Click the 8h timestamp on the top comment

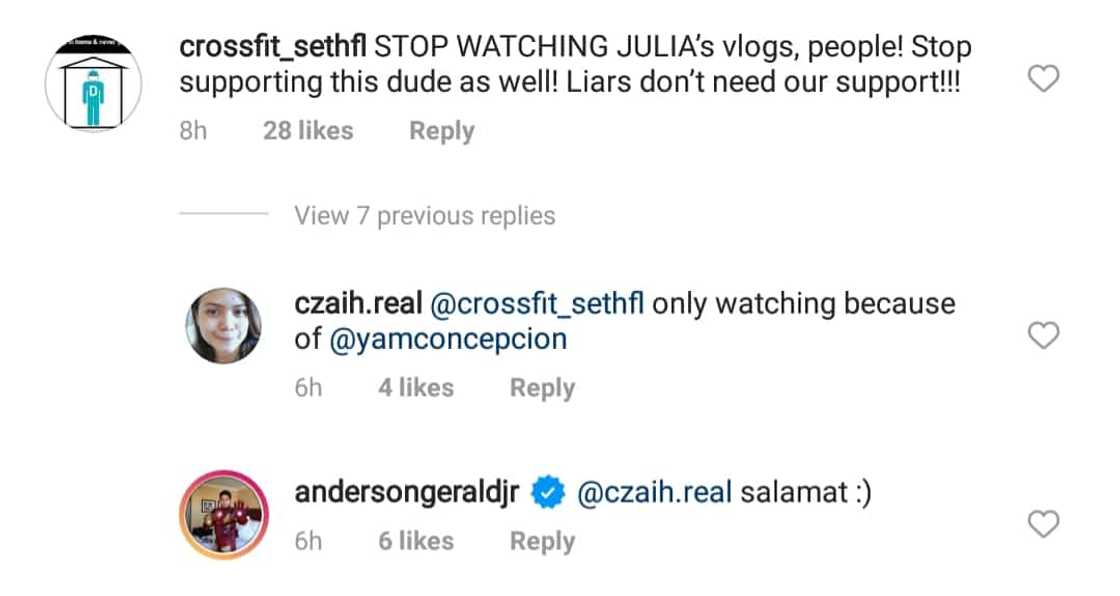click(191, 130)
